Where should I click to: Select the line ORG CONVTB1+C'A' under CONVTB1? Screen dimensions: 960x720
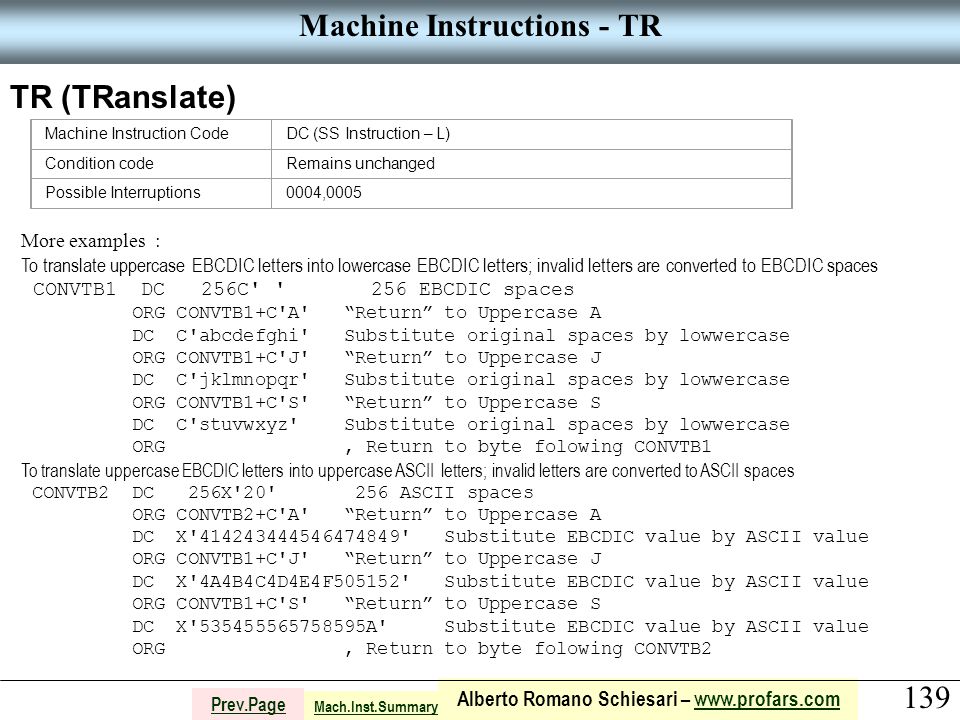[x=367, y=313]
